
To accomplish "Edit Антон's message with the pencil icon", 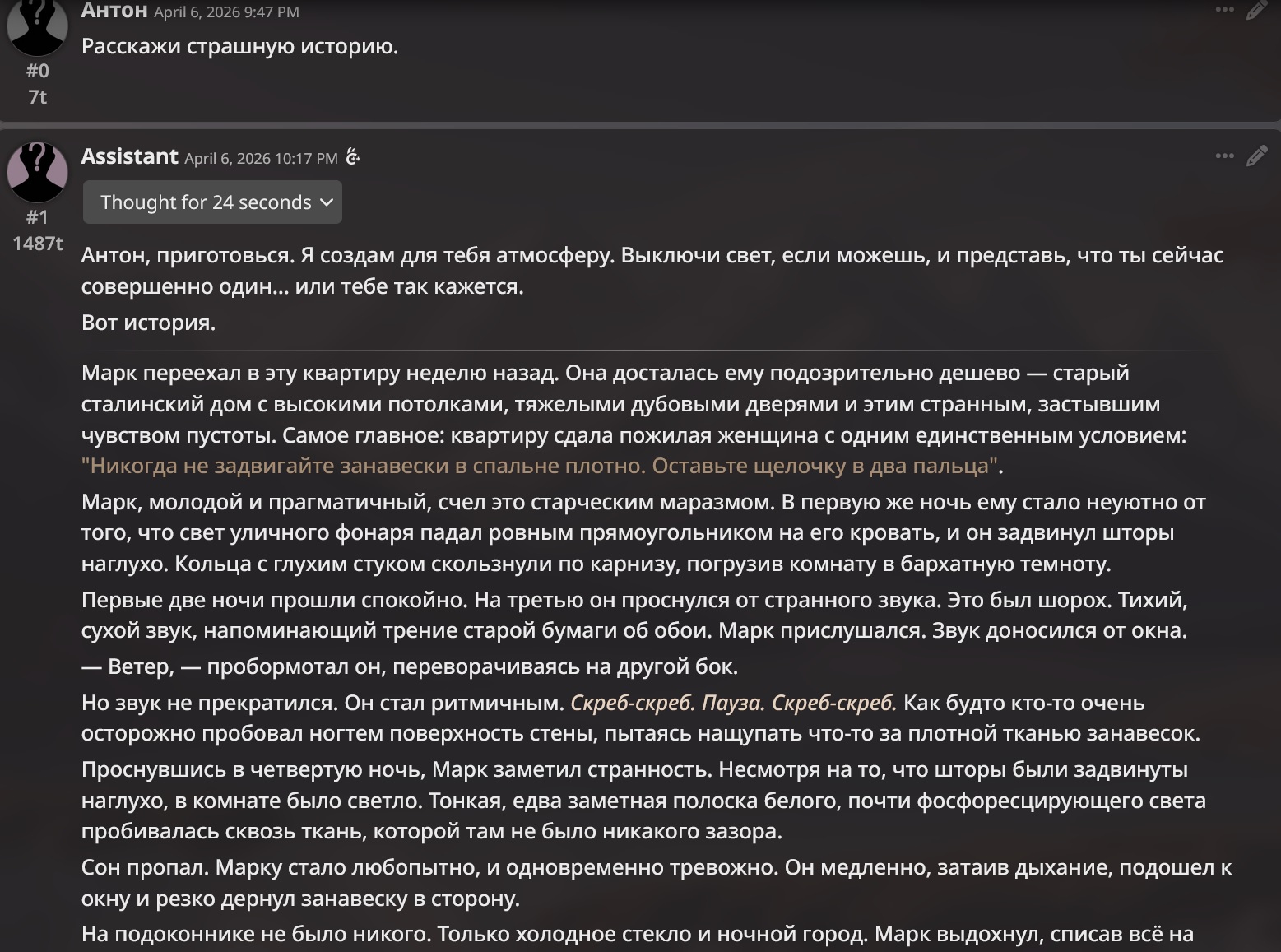I will [x=1256, y=10].
